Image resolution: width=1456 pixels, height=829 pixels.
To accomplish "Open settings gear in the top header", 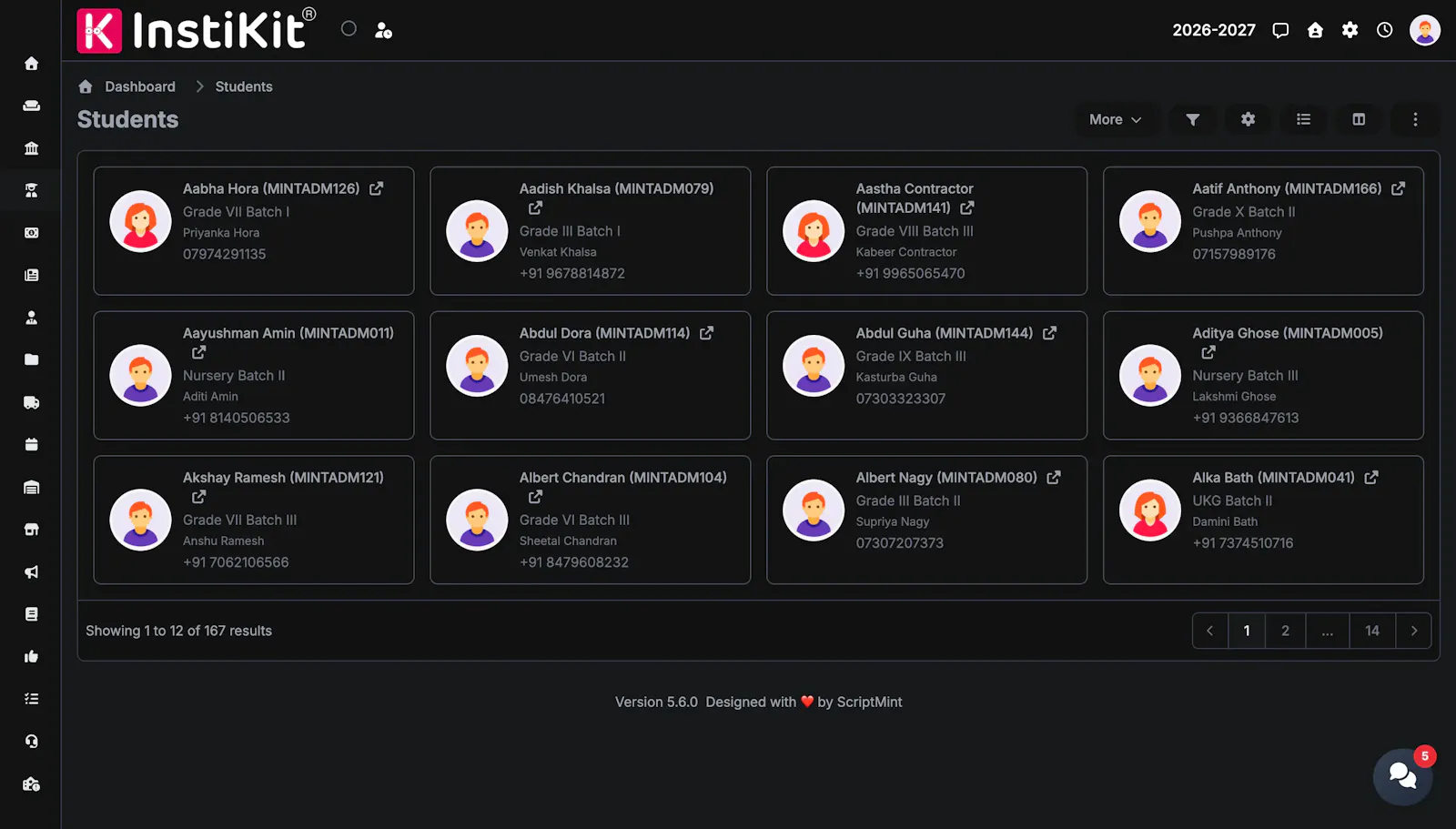I will [x=1350, y=30].
